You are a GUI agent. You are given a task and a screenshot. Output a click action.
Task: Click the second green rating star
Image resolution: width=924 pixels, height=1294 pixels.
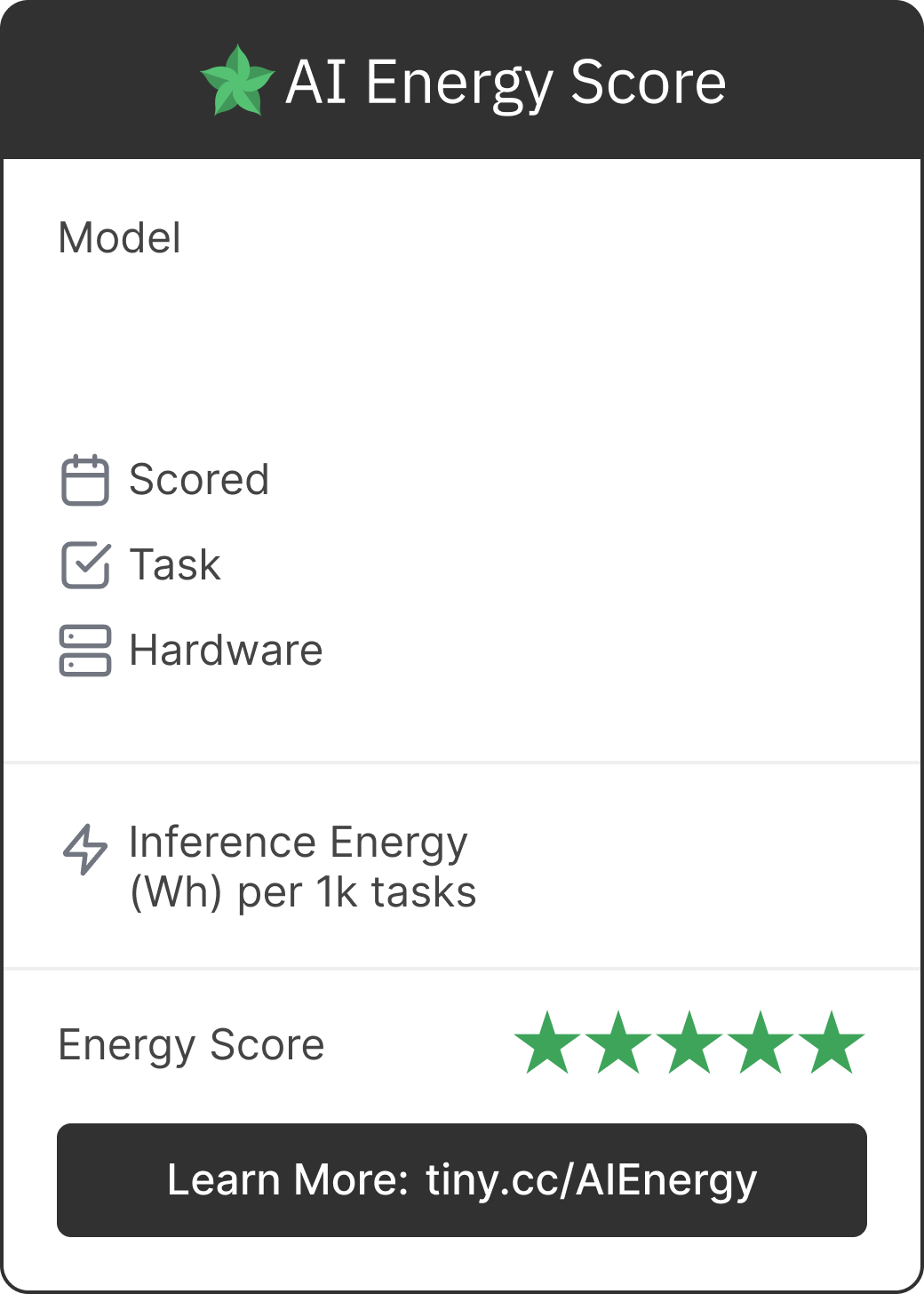pos(618,1043)
